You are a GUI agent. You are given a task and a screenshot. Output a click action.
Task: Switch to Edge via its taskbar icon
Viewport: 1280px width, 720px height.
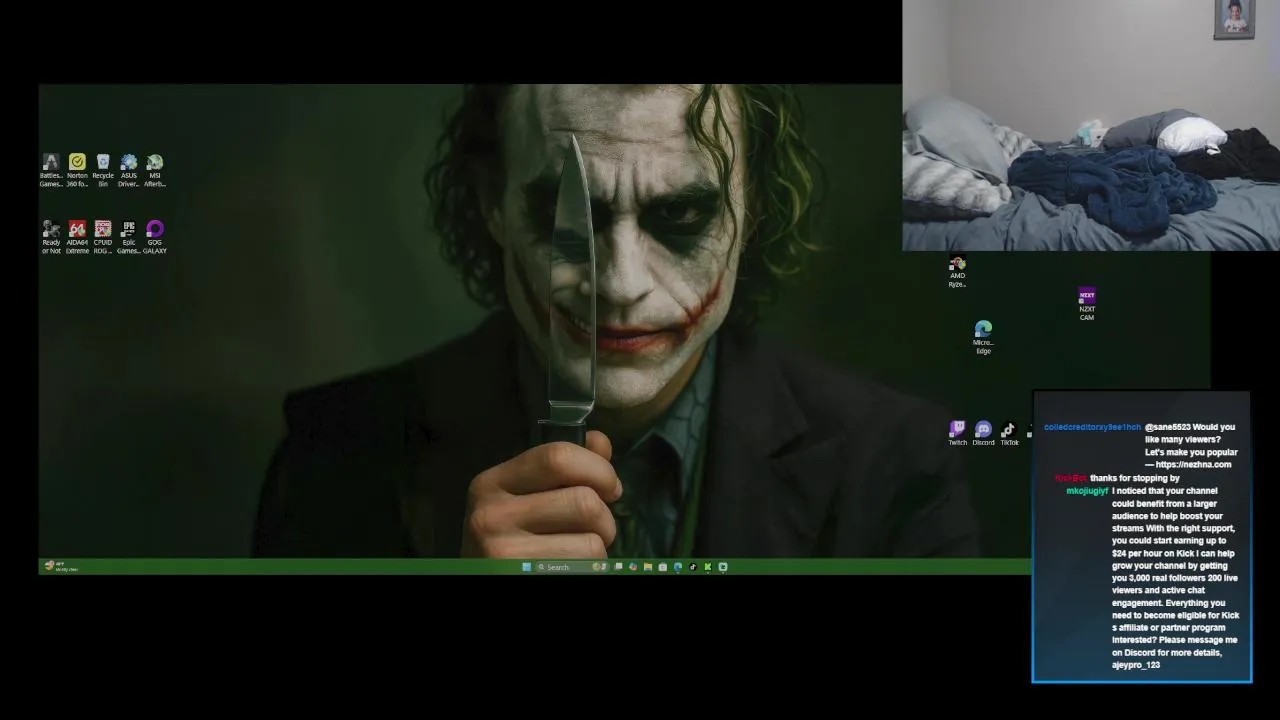tap(678, 567)
